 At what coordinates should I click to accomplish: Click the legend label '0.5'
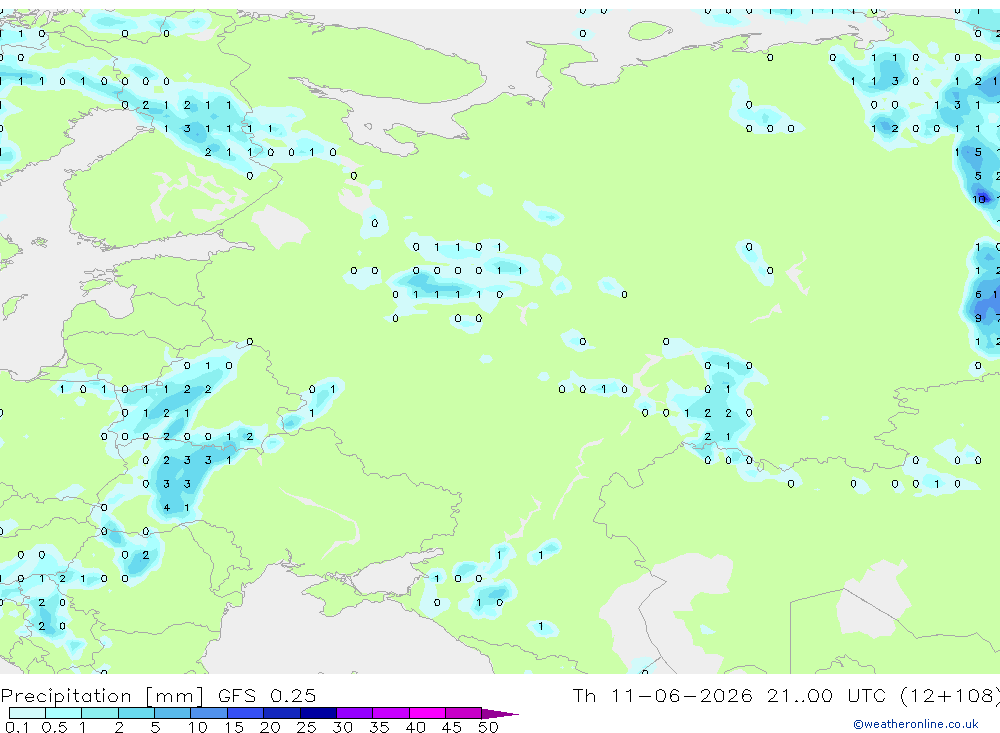point(54,727)
